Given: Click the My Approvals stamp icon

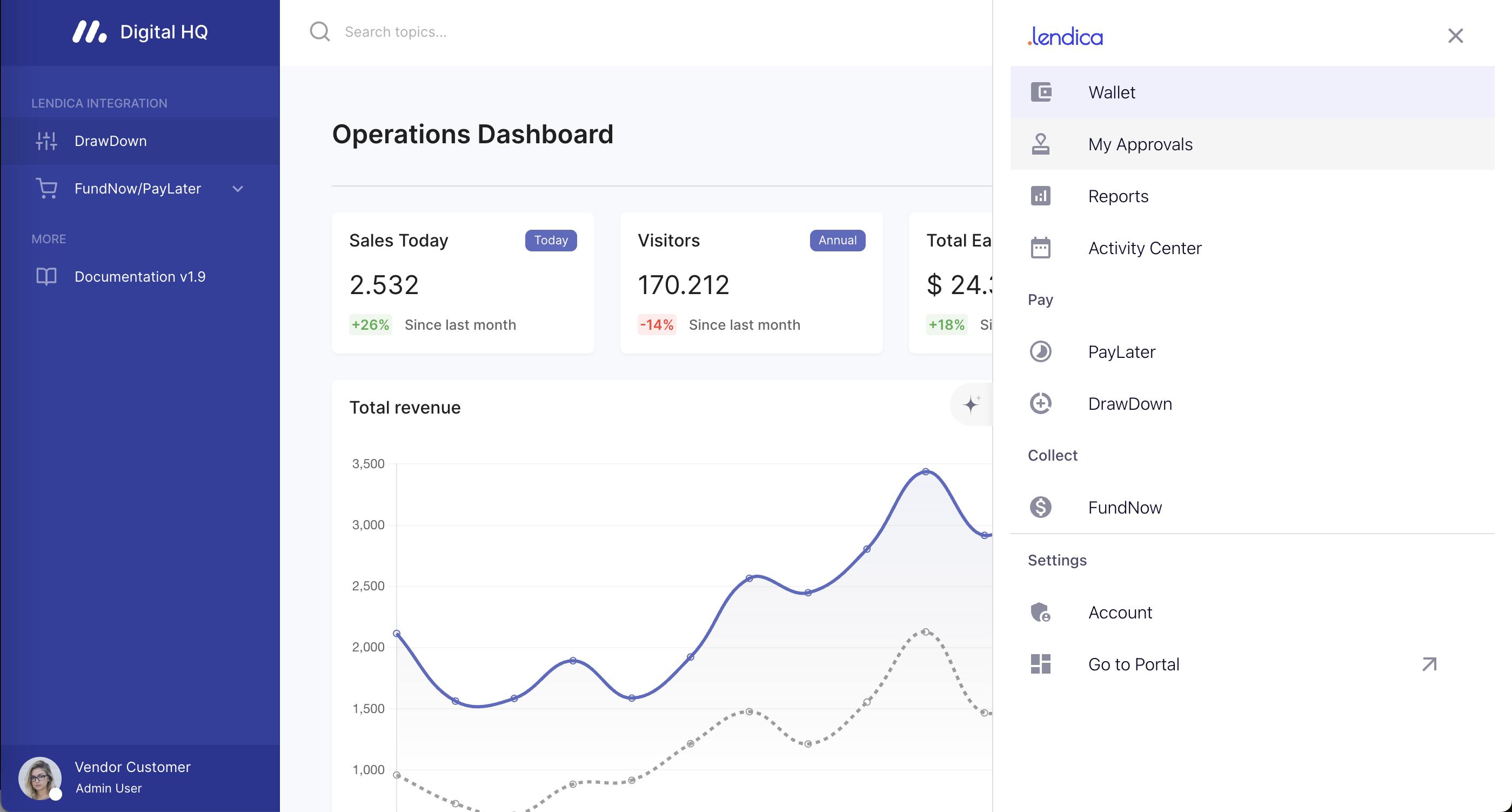Looking at the screenshot, I should click(1041, 144).
